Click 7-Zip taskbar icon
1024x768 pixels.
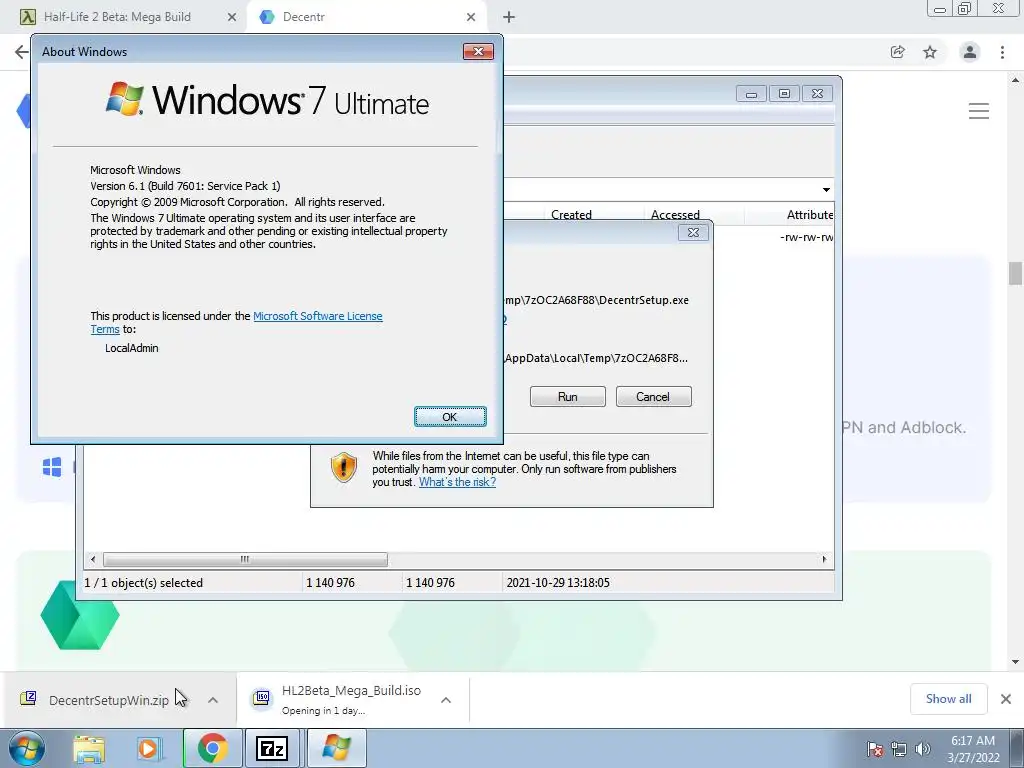click(272, 748)
